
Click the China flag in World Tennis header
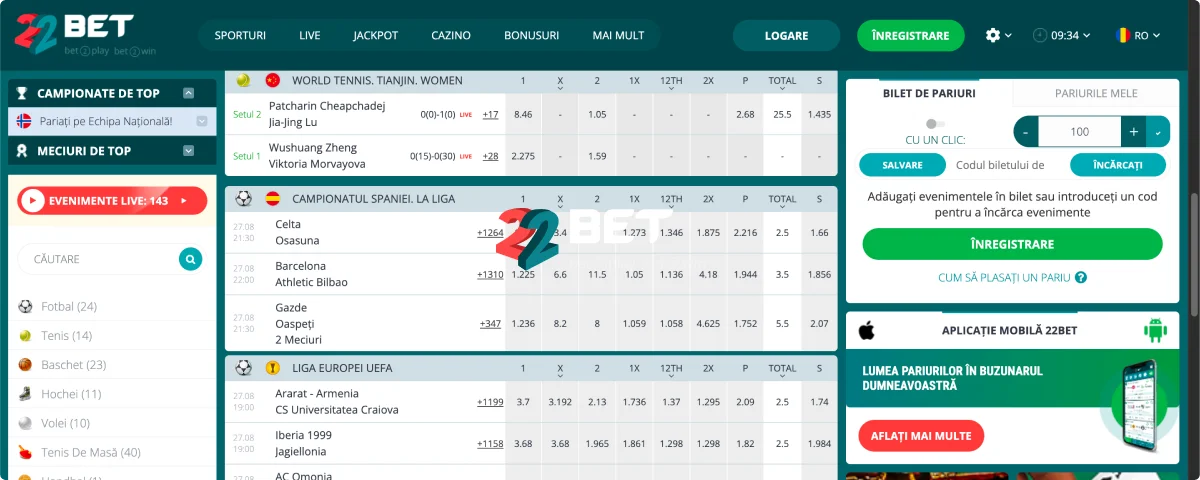click(272, 80)
